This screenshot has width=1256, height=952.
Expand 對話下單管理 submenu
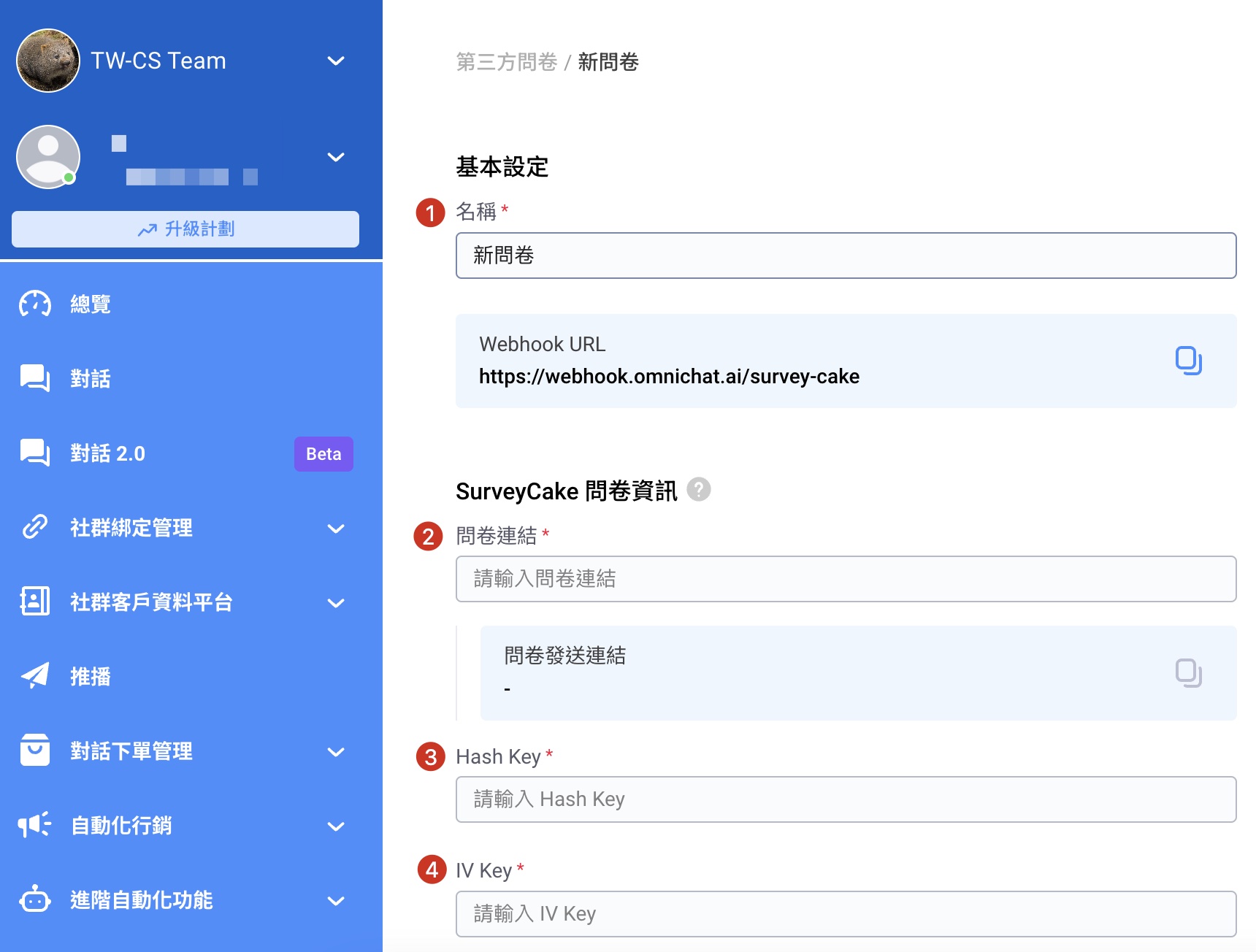click(x=336, y=751)
